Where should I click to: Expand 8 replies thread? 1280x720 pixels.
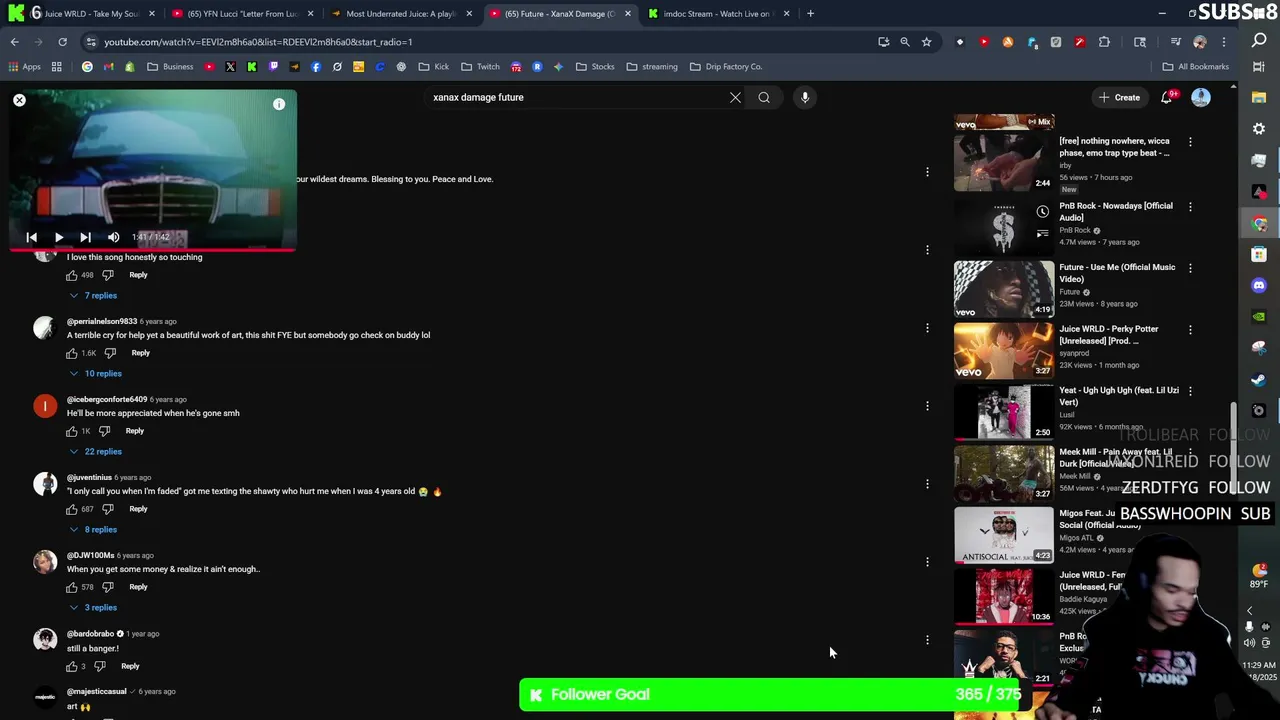(x=93, y=529)
